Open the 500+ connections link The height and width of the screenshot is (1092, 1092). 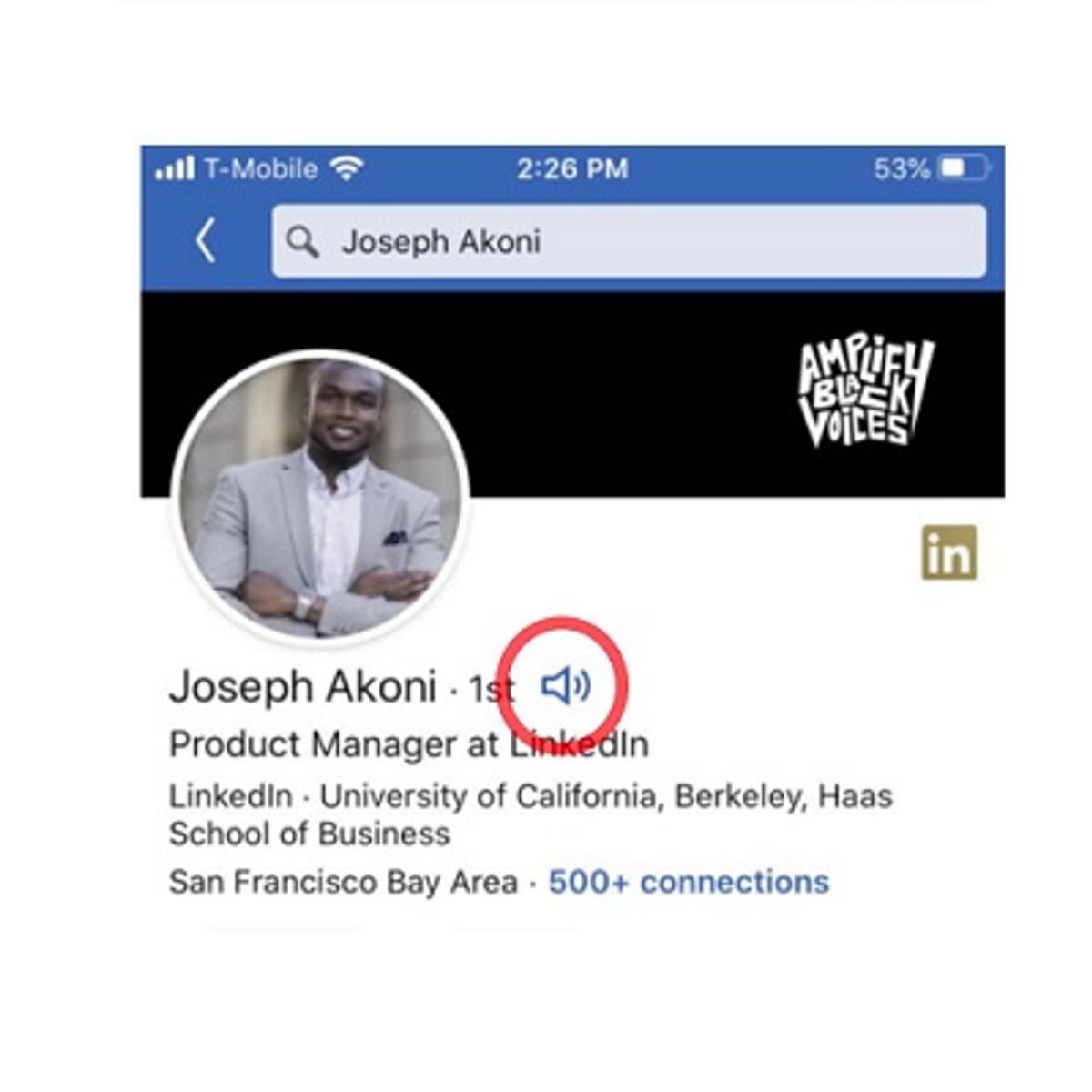tap(689, 882)
